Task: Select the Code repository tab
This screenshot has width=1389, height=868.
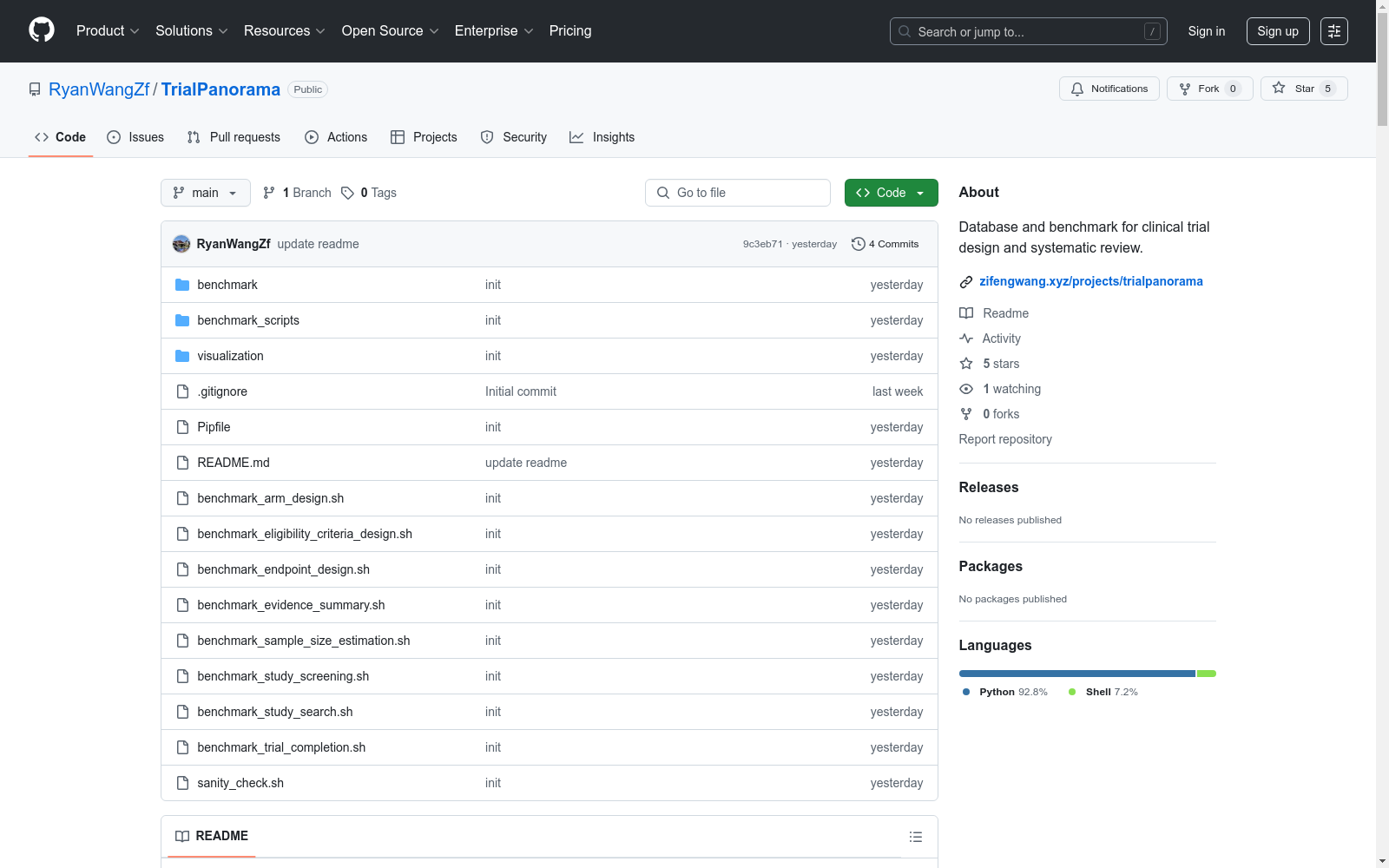Action: [x=61, y=137]
